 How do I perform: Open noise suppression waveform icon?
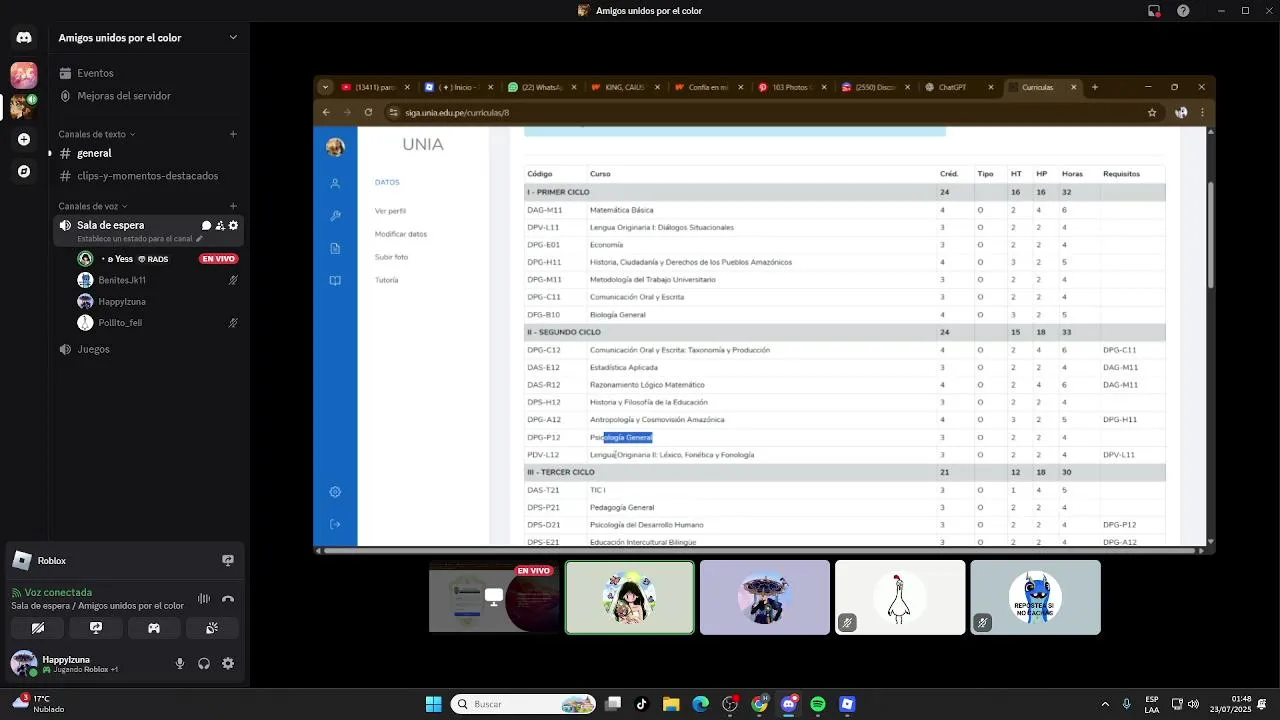coord(204,599)
